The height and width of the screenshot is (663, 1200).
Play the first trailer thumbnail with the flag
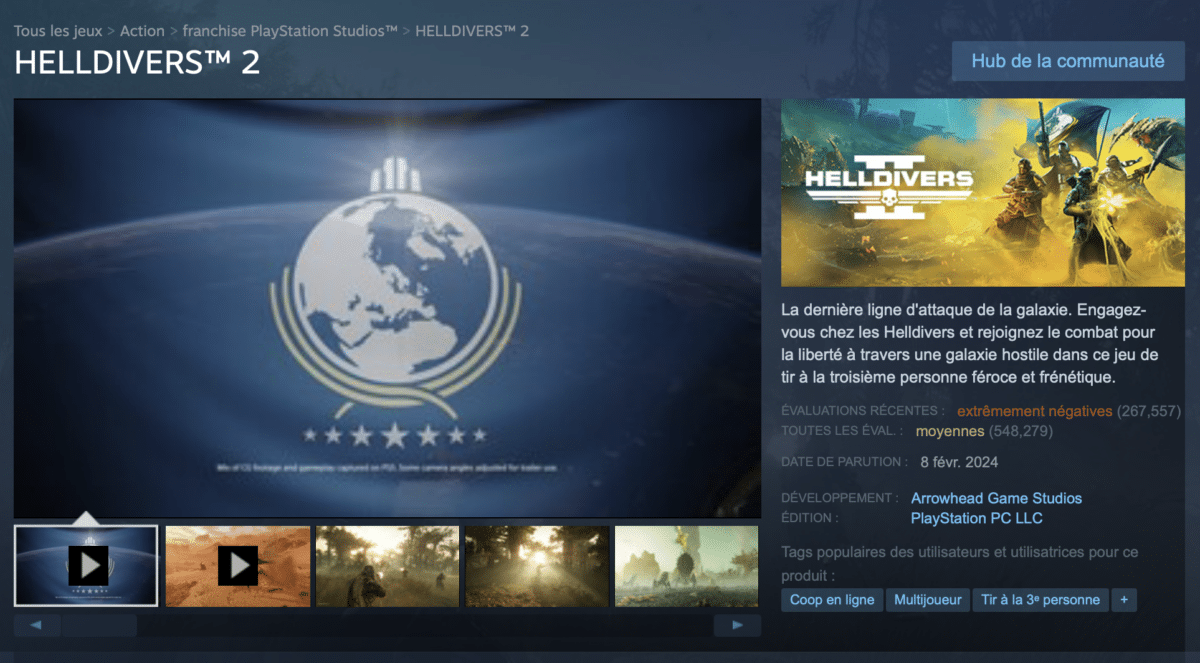coord(86,566)
